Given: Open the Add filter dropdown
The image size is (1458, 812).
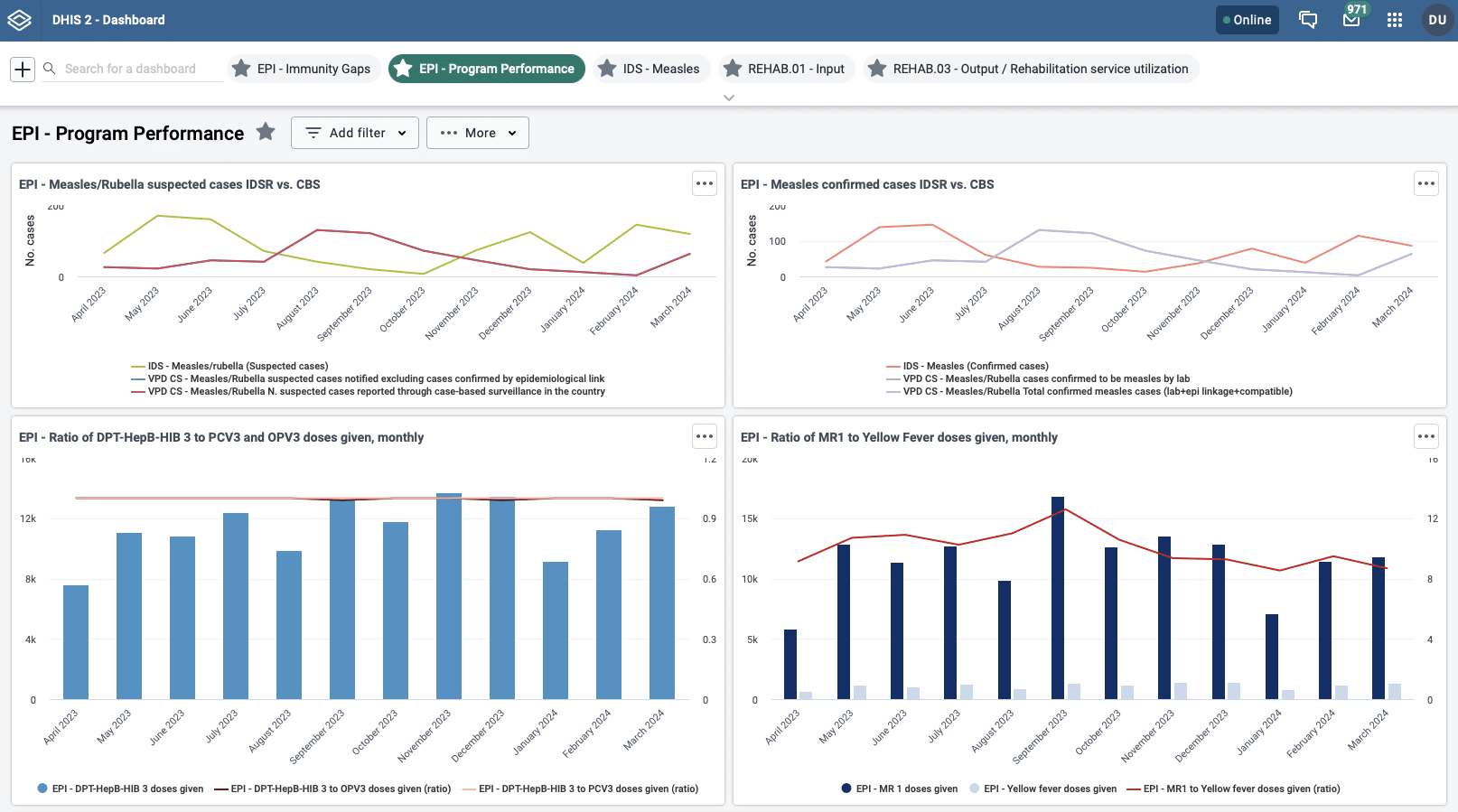Looking at the screenshot, I should coord(355,133).
